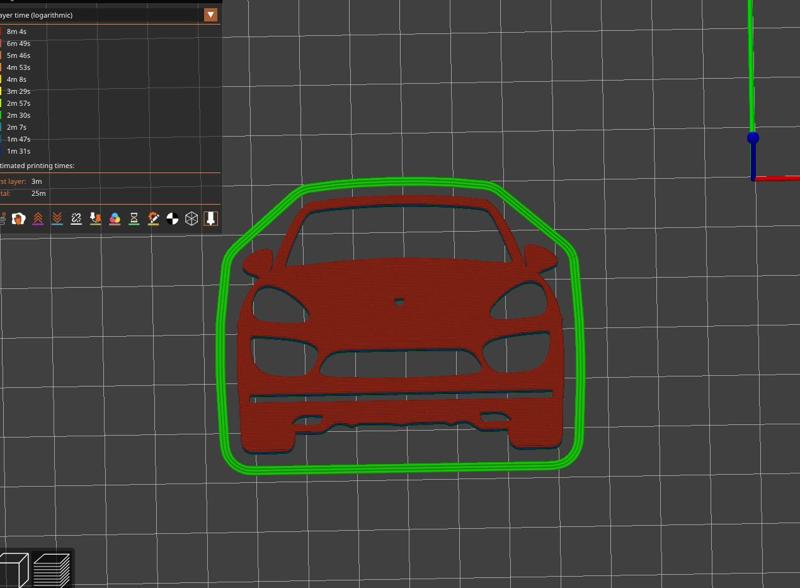The image size is (800, 588).
Task: Click the Total 25m time value
Action: tap(38, 193)
